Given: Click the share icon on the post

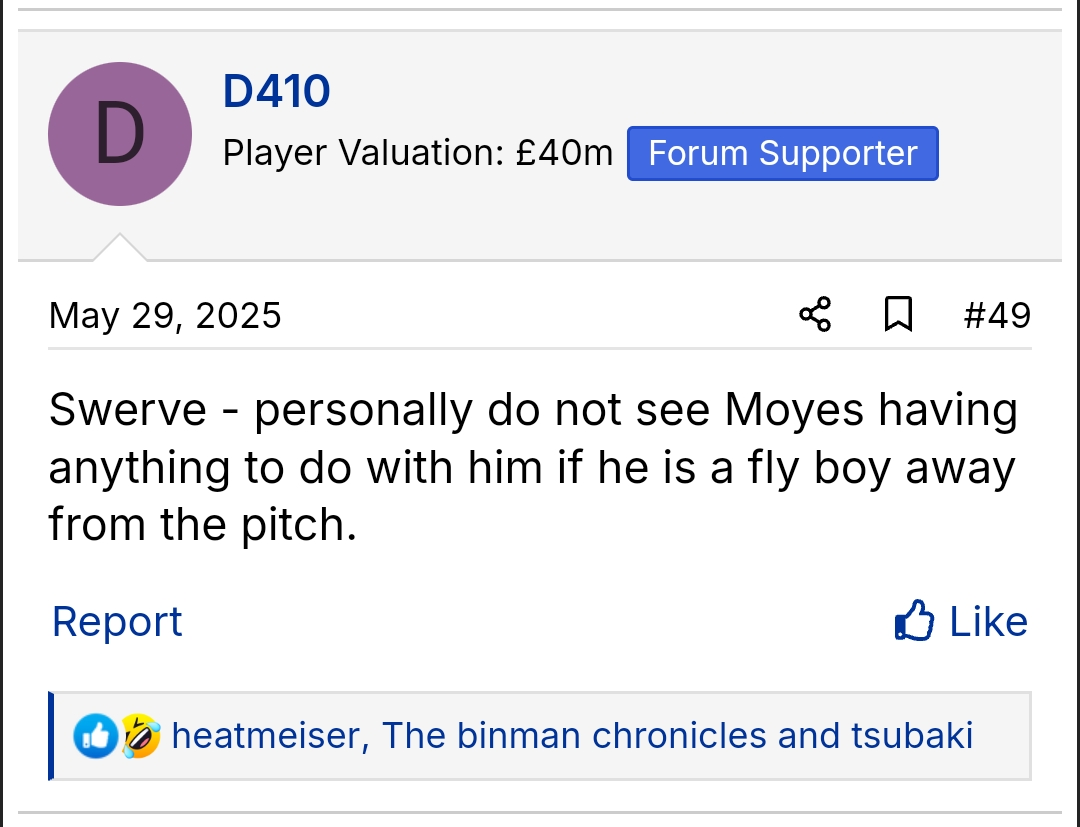Looking at the screenshot, I should pyautogui.click(x=815, y=315).
